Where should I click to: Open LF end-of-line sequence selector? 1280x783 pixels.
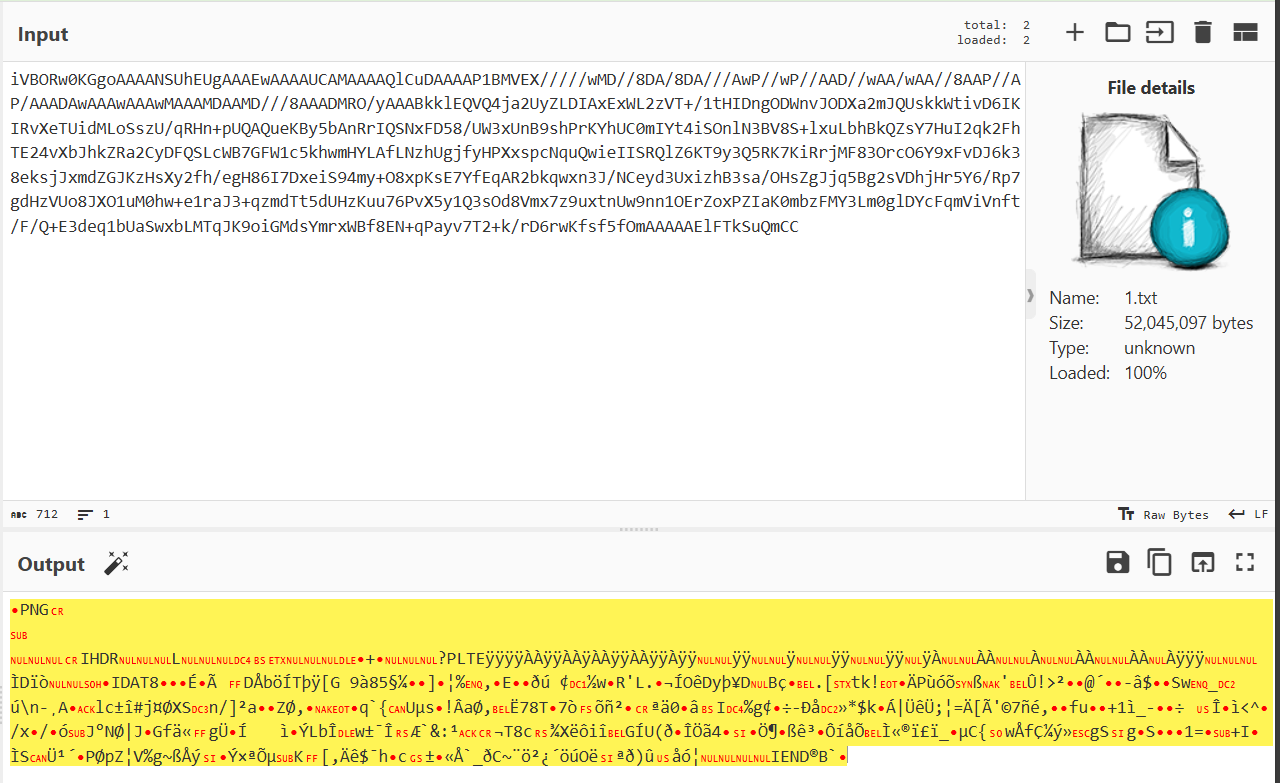point(1249,514)
